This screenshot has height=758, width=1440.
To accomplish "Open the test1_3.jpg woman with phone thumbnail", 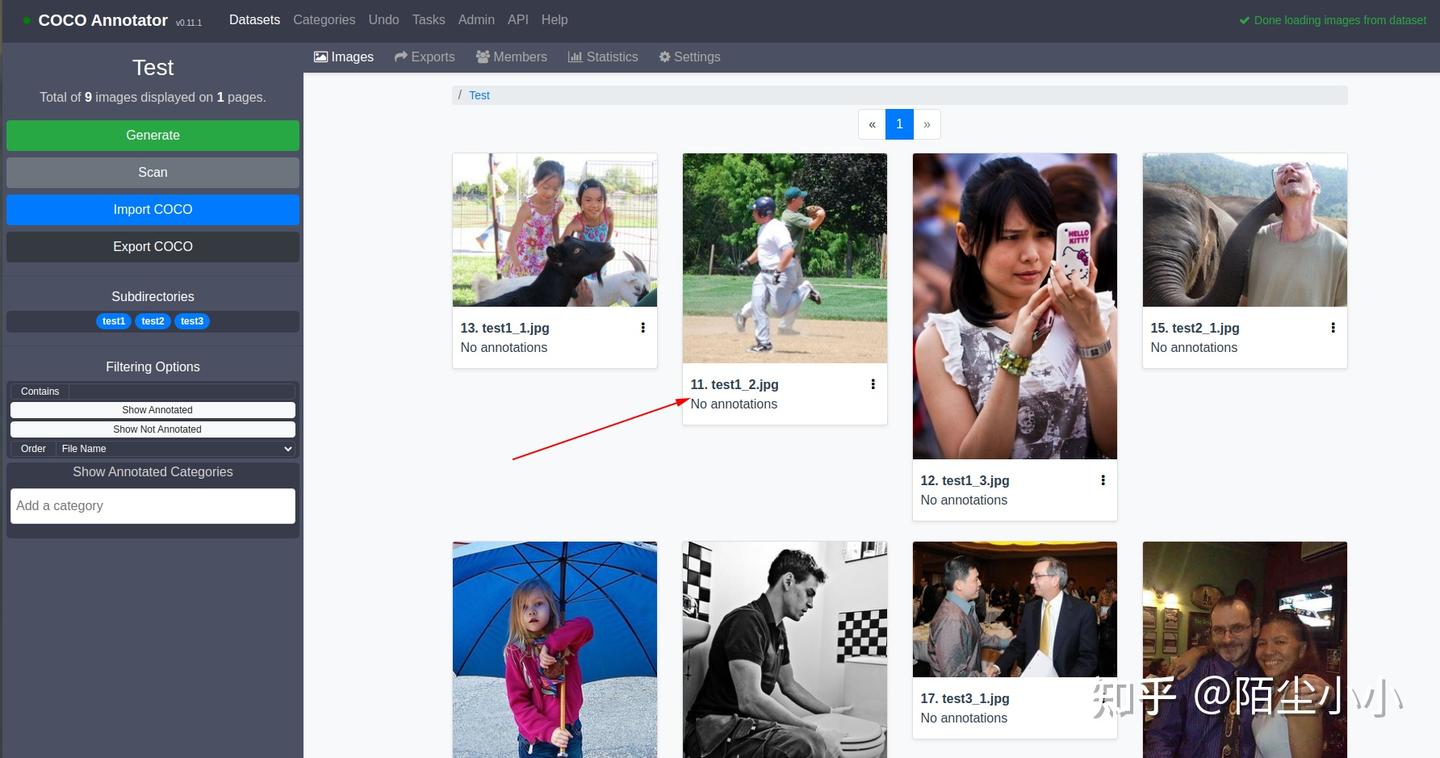I will (1015, 306).
